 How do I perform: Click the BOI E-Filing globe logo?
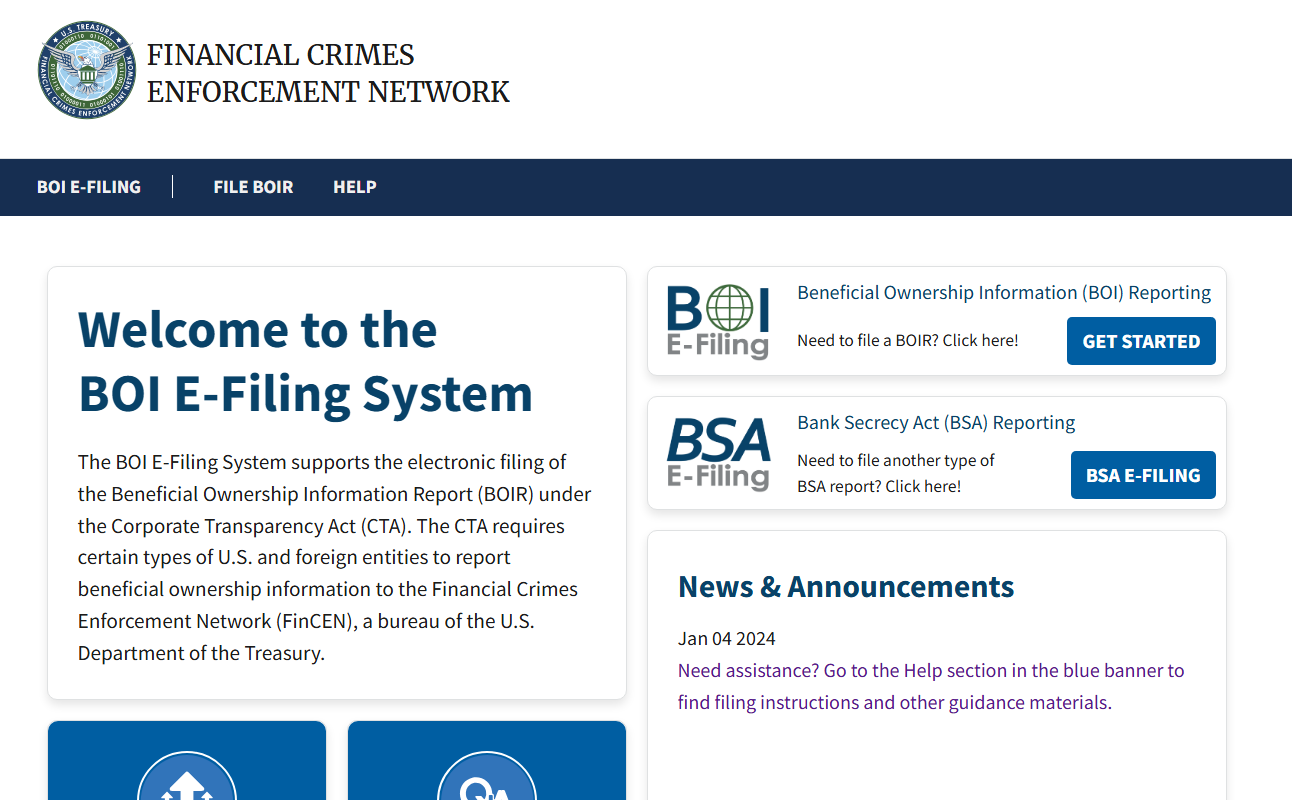(718, 321)
